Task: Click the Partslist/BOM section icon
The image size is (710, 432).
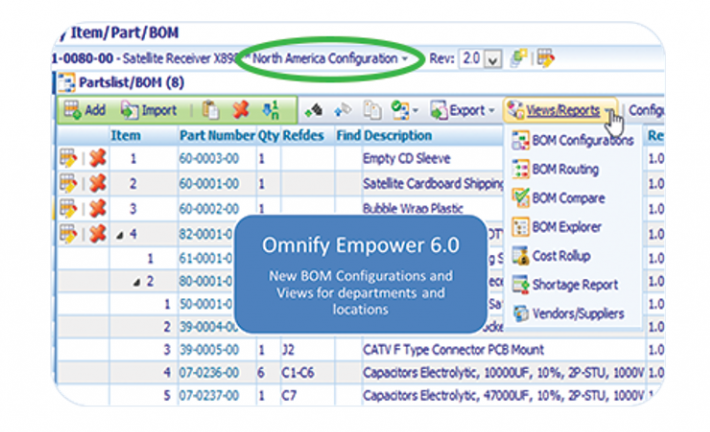Action: 67,82
